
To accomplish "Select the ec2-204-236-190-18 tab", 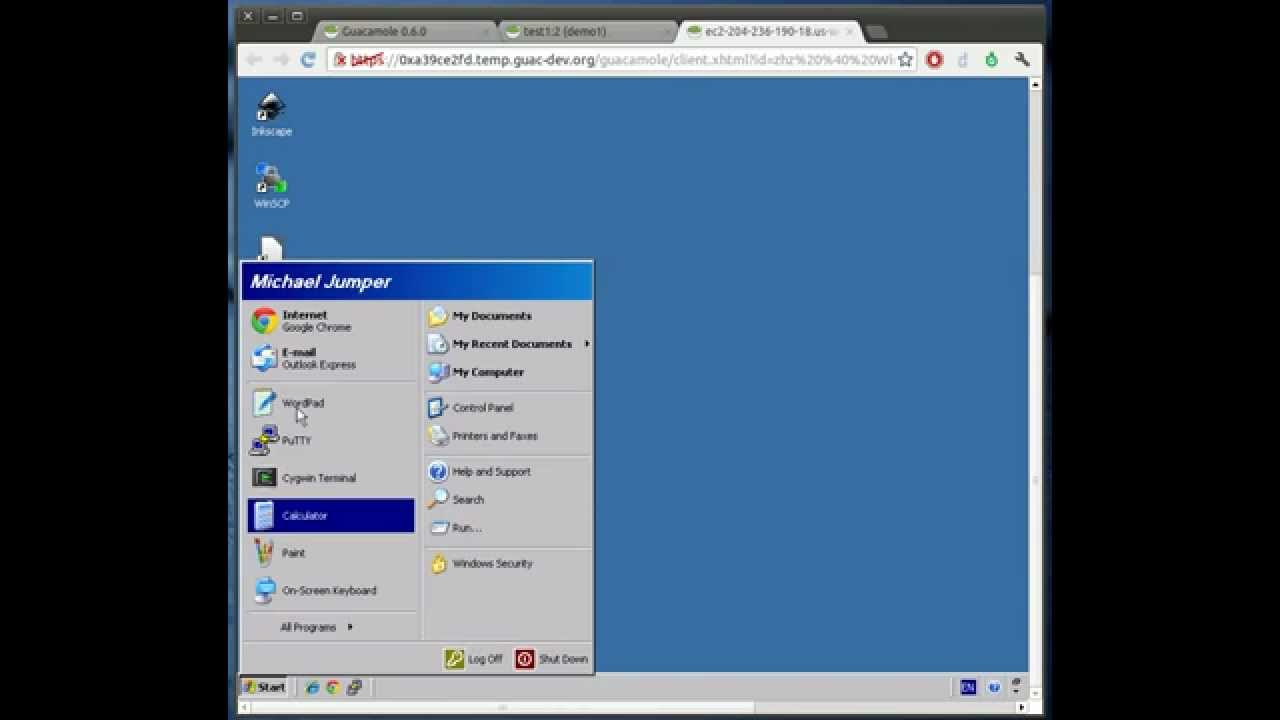I will [768, 31].
